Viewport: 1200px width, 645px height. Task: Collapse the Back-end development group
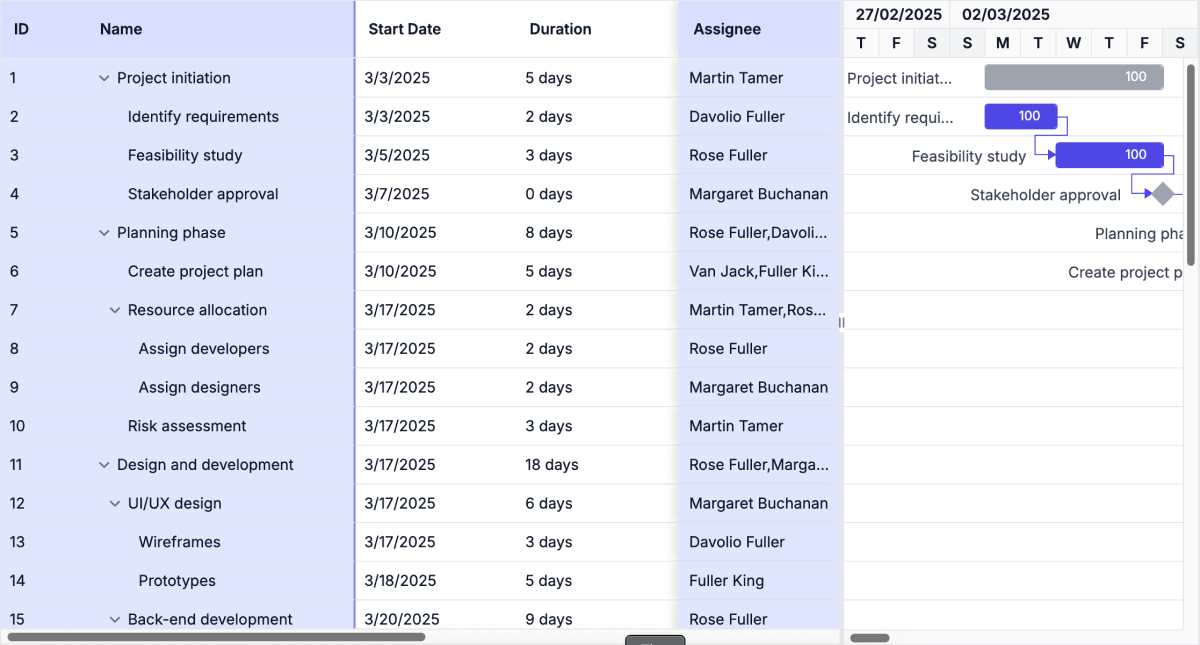click(114, 619)
